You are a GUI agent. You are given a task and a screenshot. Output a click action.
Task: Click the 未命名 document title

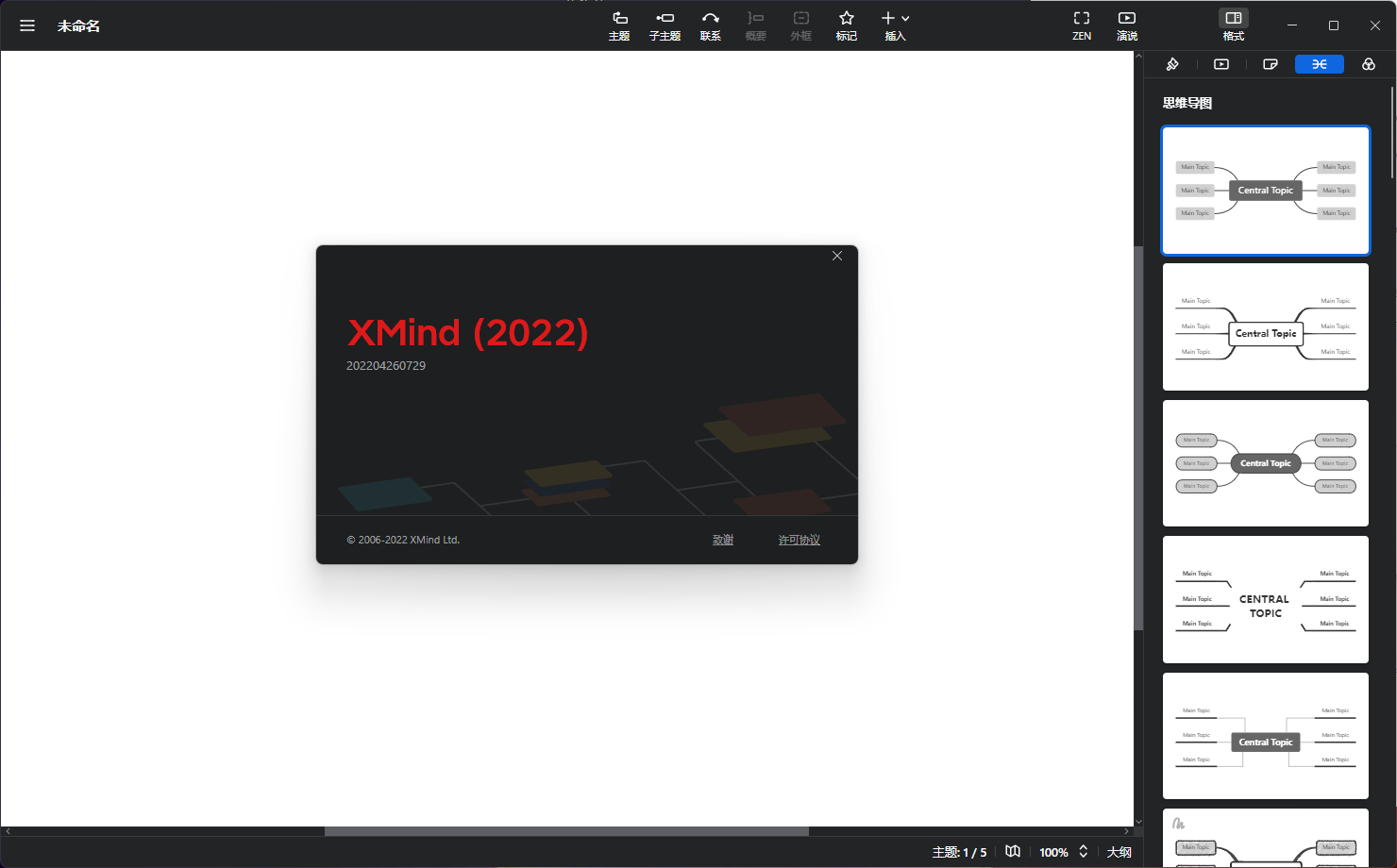click(78, 26)
